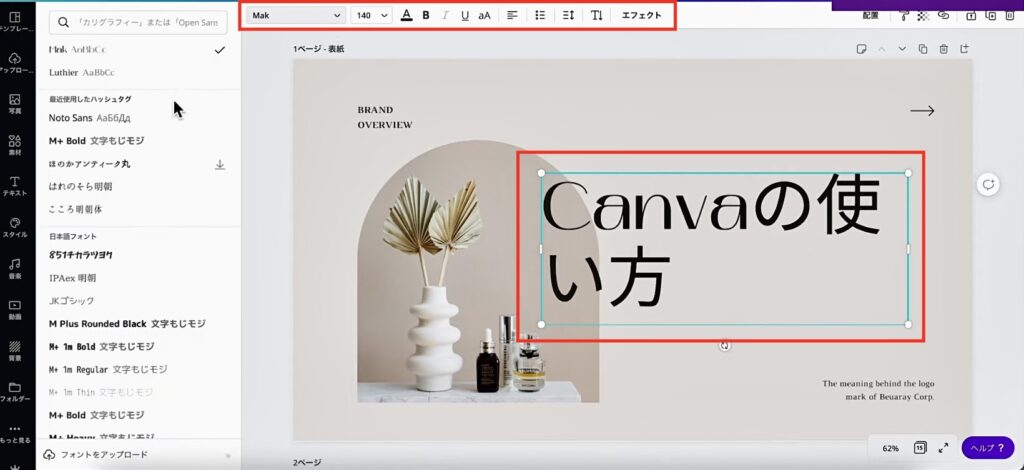Delete page 1 with the trash icon
The width and height of the screenshot is (1024, 470).
pyautogui.click(x=944, y=49)
